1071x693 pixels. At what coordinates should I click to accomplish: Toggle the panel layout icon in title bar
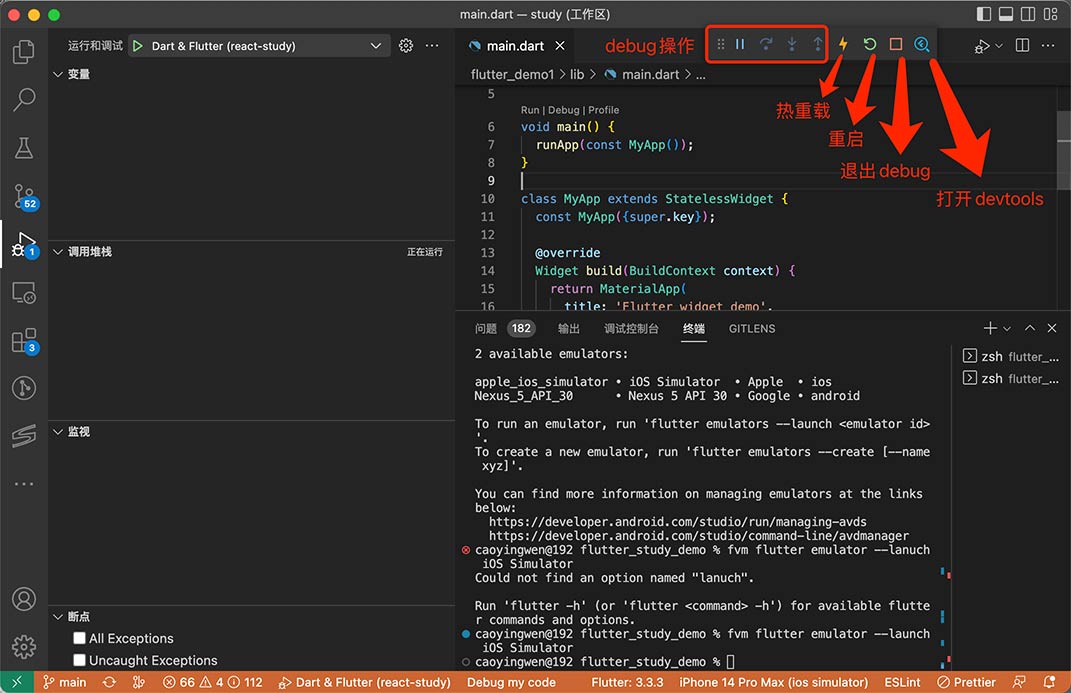(1006, 15)
